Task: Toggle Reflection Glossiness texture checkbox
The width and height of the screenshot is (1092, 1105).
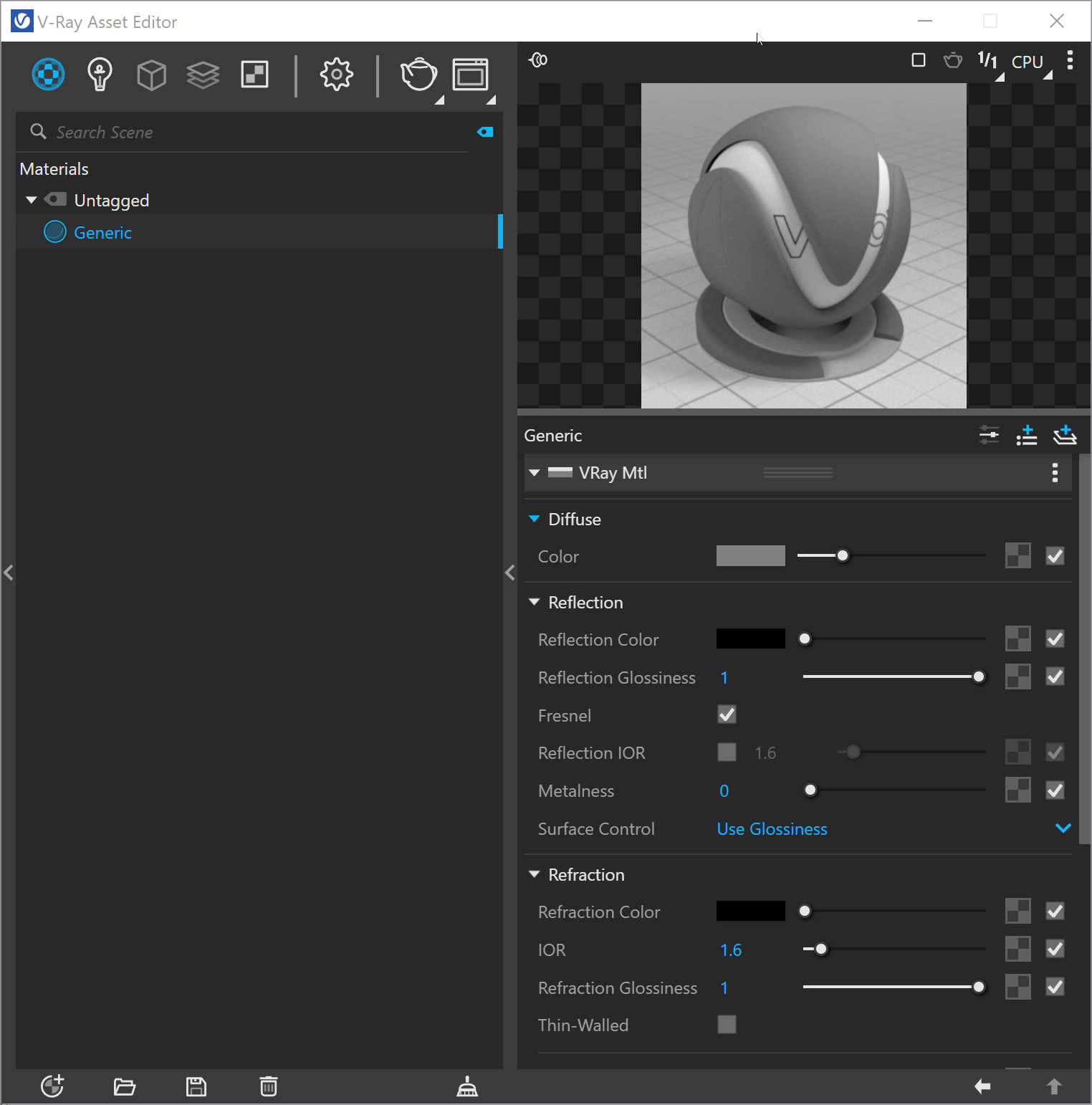Action: click(1055, 676)
